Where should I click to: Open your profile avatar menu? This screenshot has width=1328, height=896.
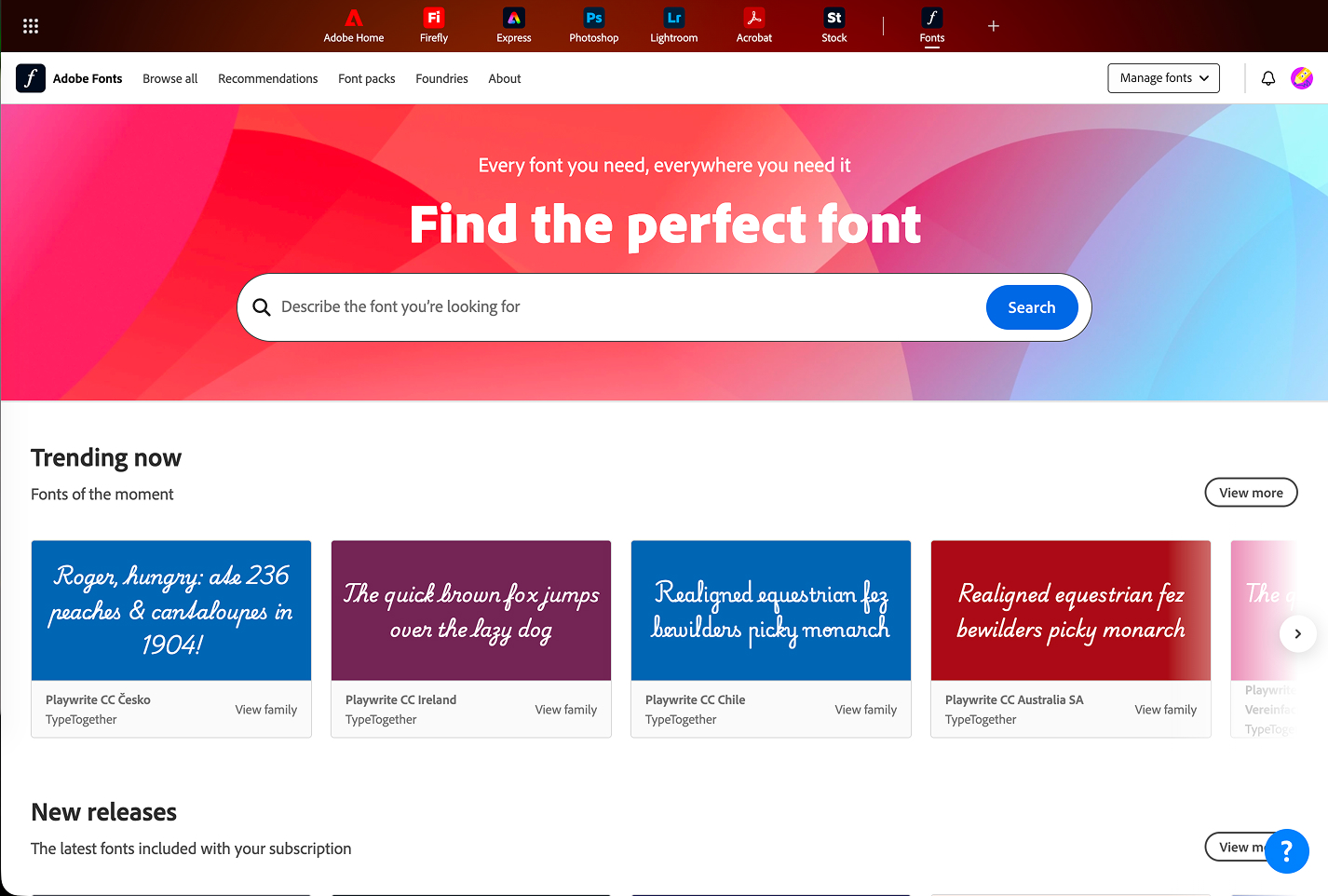click(1301, 78)
